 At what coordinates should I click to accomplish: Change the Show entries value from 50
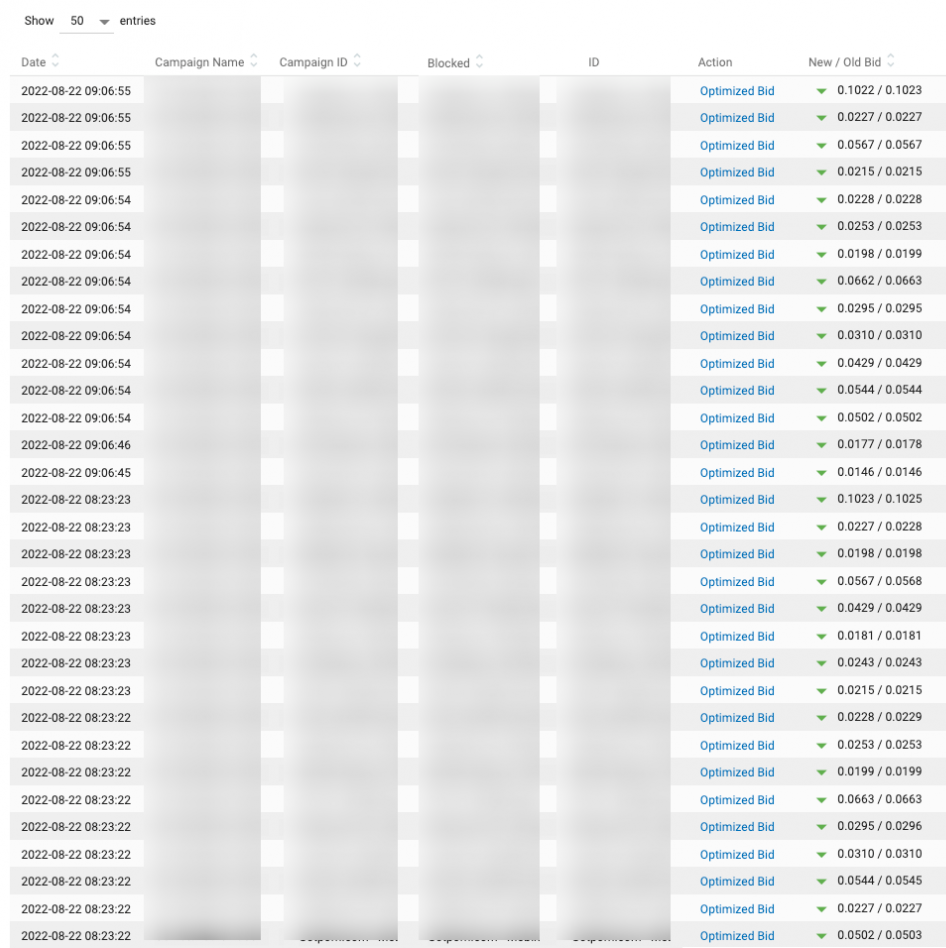coord(85,20)
